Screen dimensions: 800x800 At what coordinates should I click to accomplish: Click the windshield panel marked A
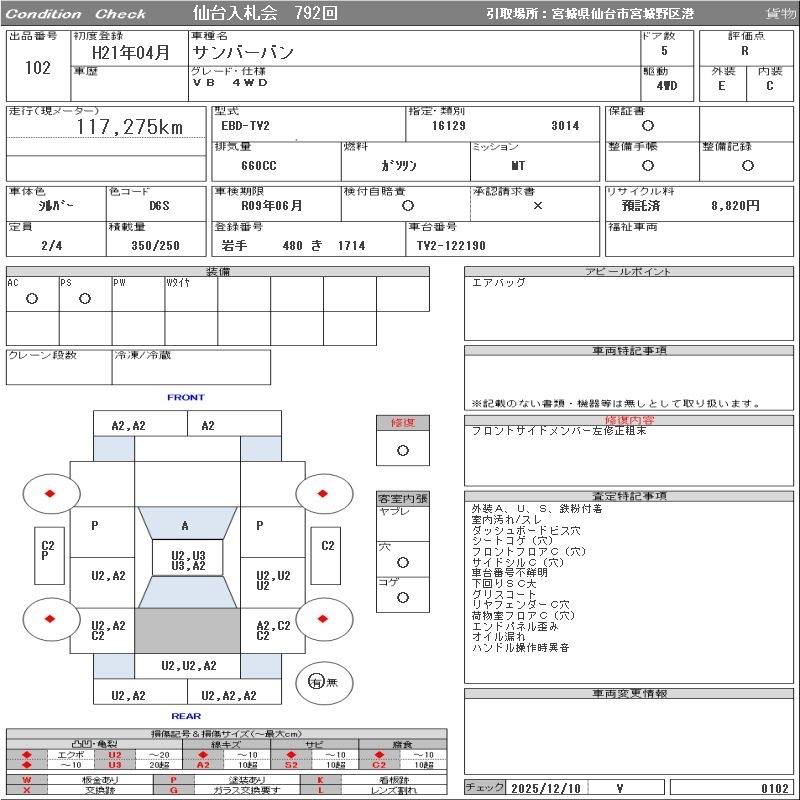coord(185,526)
